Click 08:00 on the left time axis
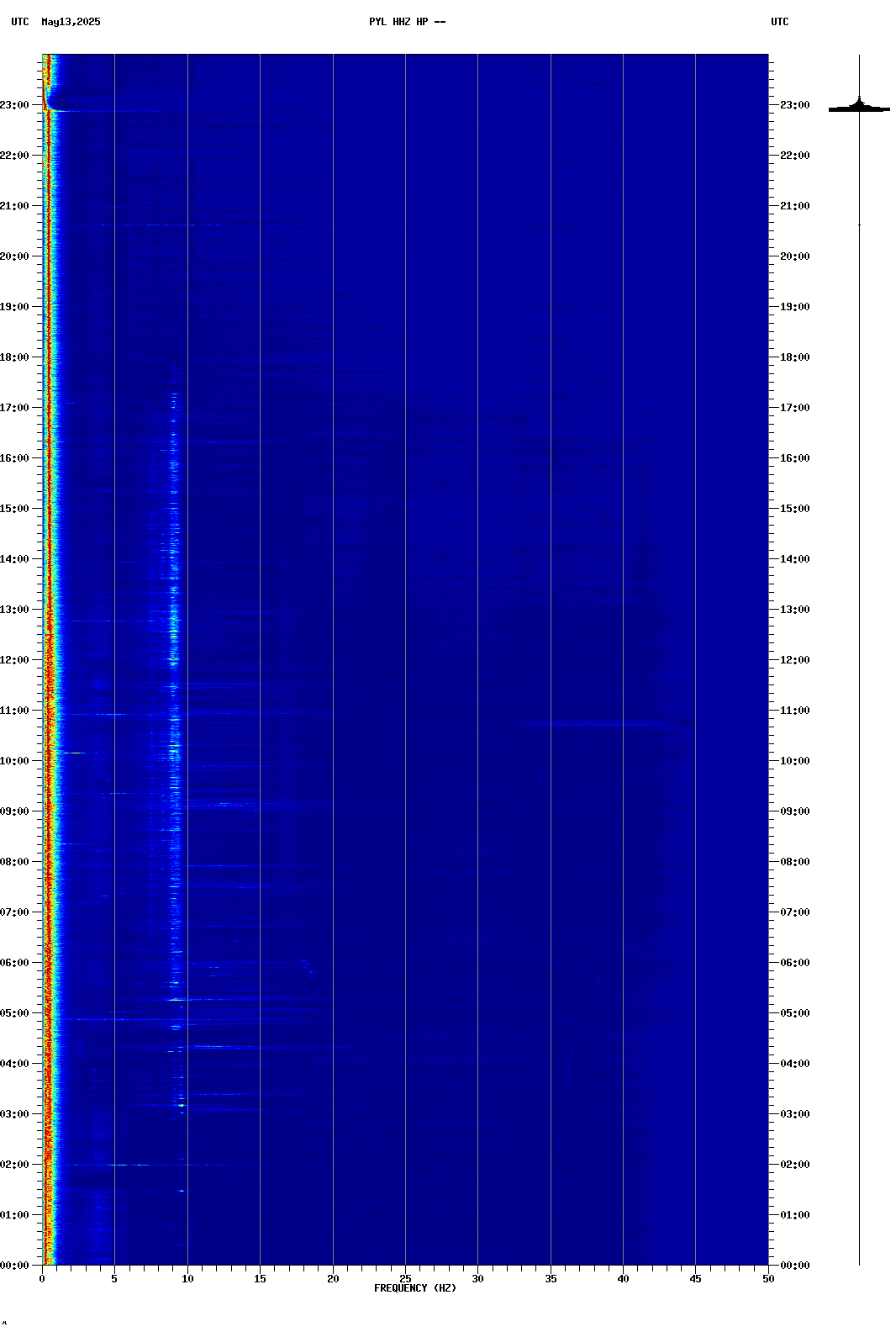 point(14,862)
